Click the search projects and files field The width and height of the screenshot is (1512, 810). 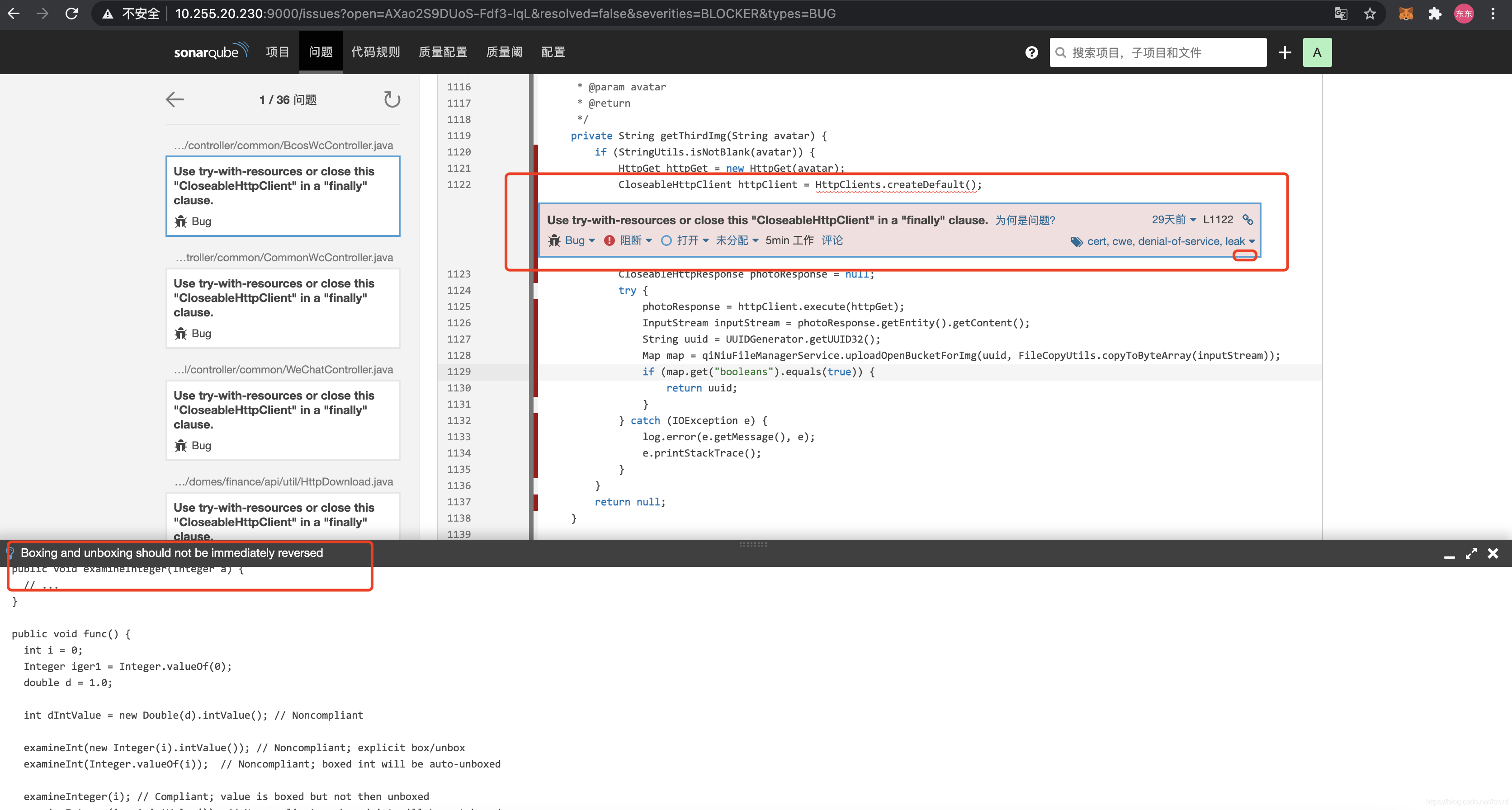click(1158, 52)
